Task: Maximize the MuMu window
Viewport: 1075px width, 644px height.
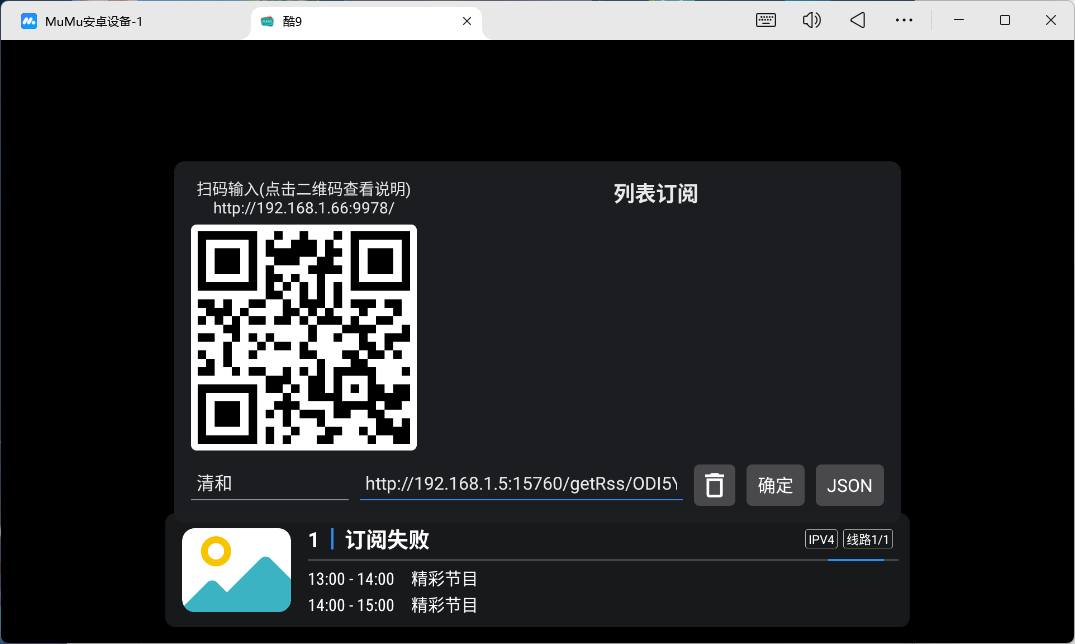Action: pyautogui.click(x=1005, y=20)
